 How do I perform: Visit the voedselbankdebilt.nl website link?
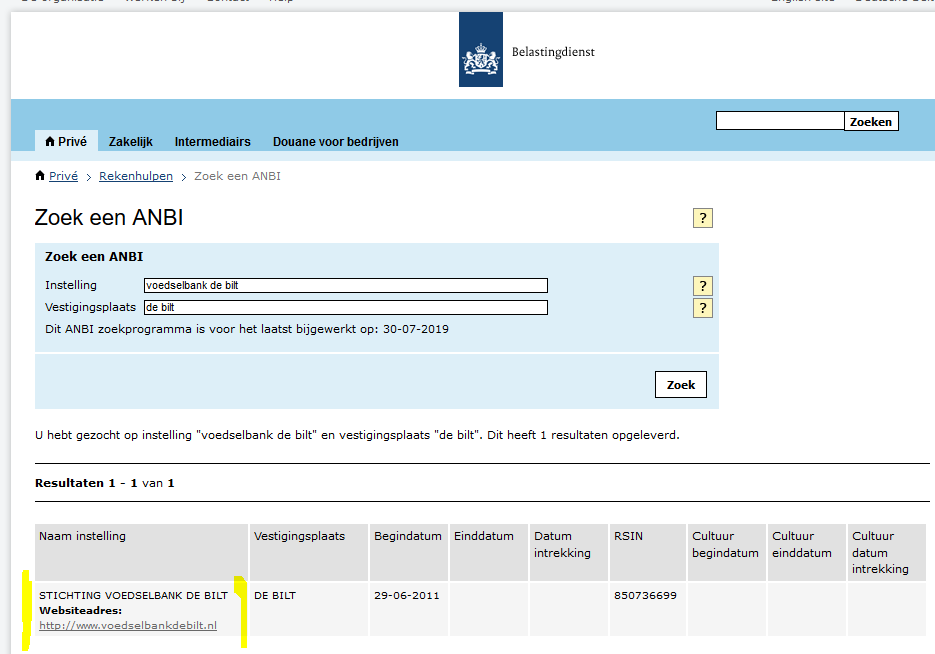(x=128, y=625)
